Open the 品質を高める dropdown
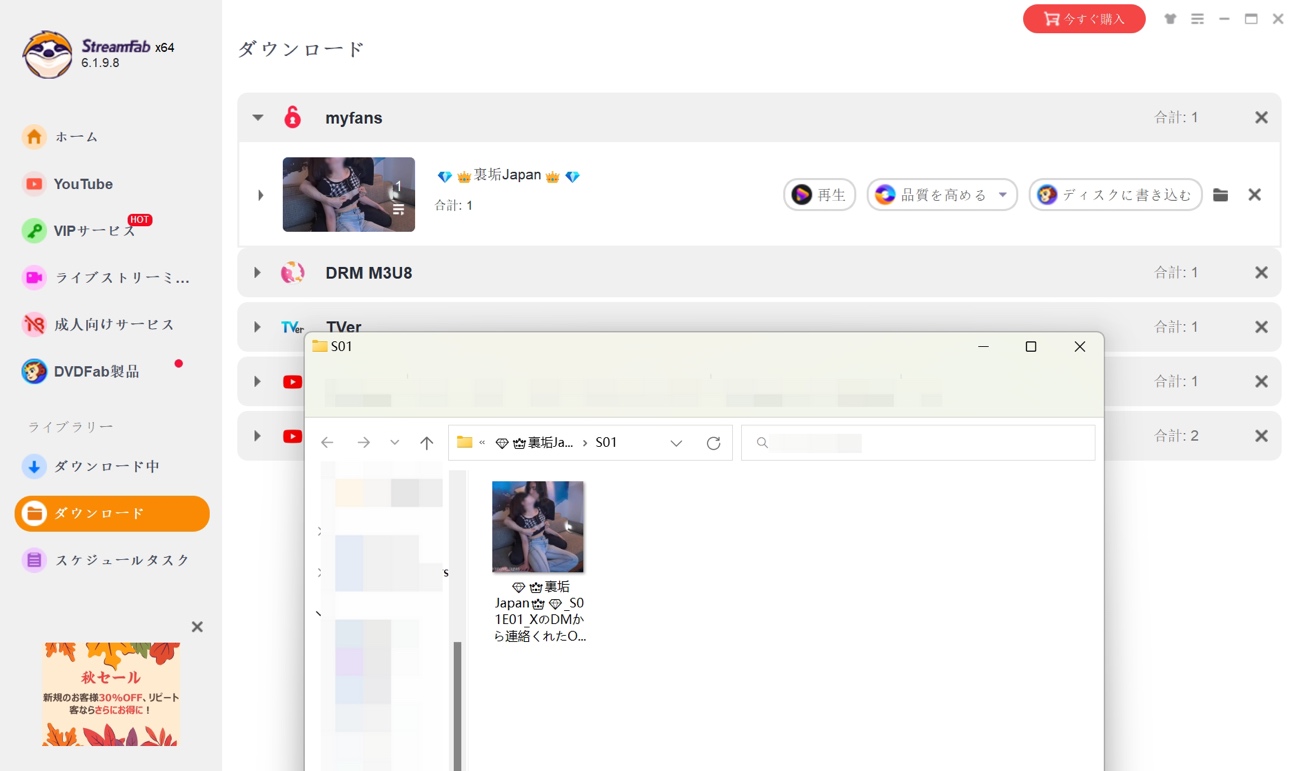 (942, 195)
